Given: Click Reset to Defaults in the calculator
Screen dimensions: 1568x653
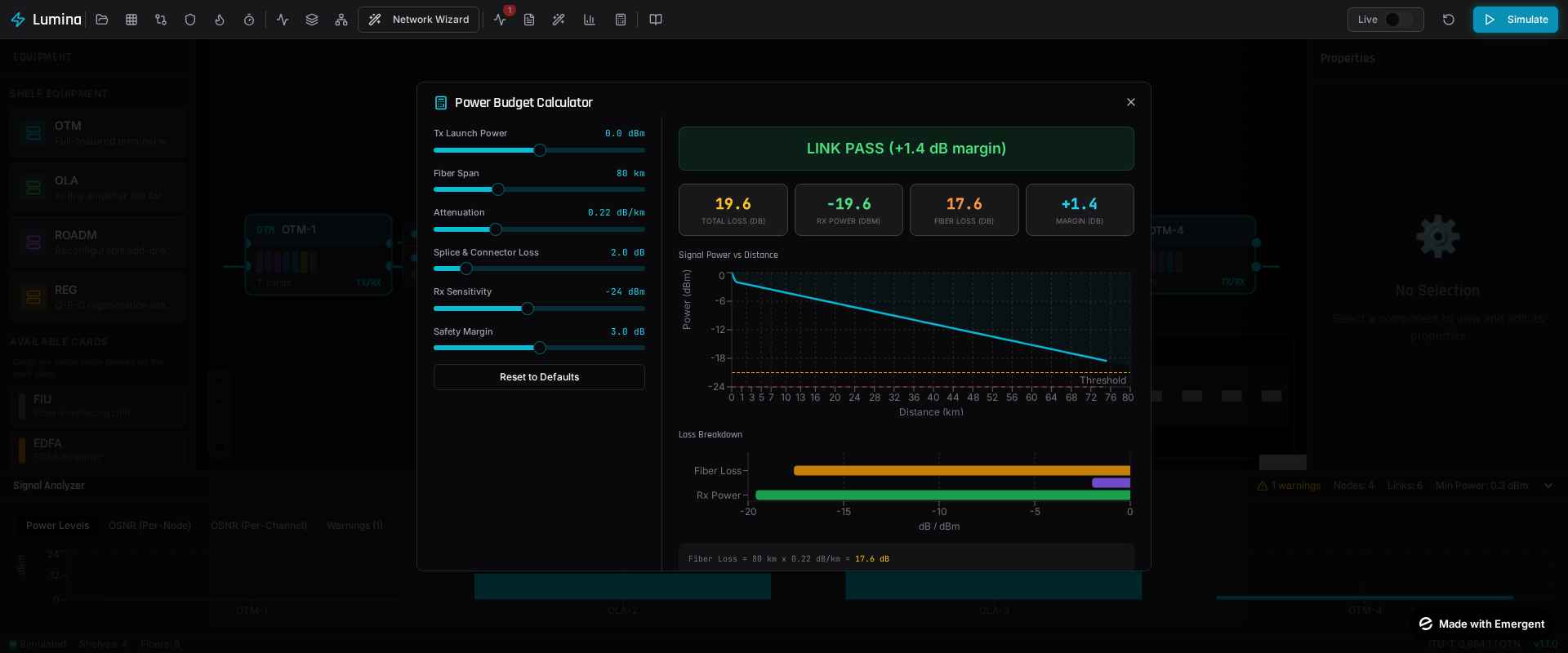Looking at the screenshot, I should coord(539,377).
